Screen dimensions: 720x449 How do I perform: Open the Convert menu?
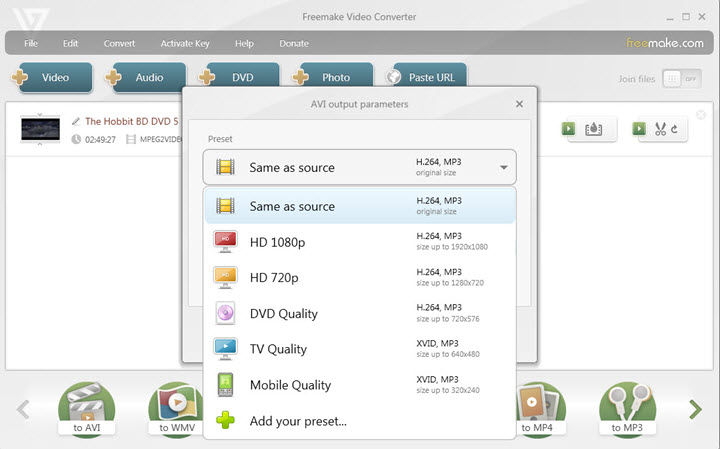click(x=119, y=43)
